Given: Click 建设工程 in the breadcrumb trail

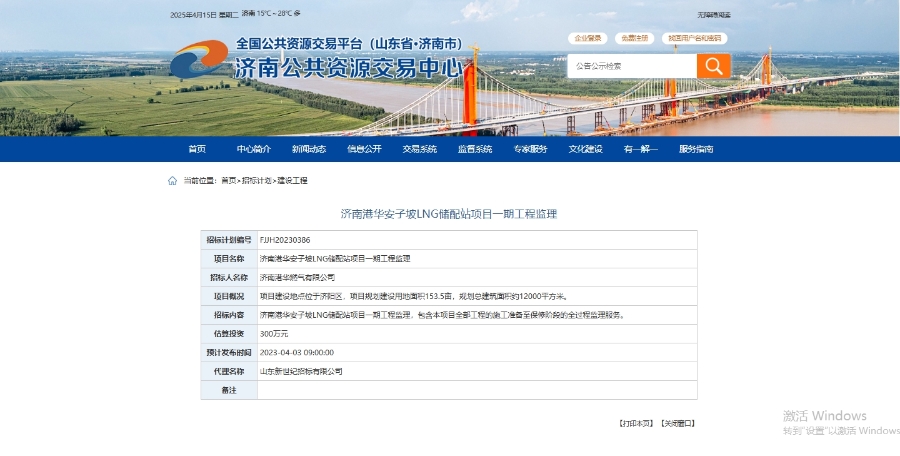Looking at the screenshot, I should (x=292, y=181).
